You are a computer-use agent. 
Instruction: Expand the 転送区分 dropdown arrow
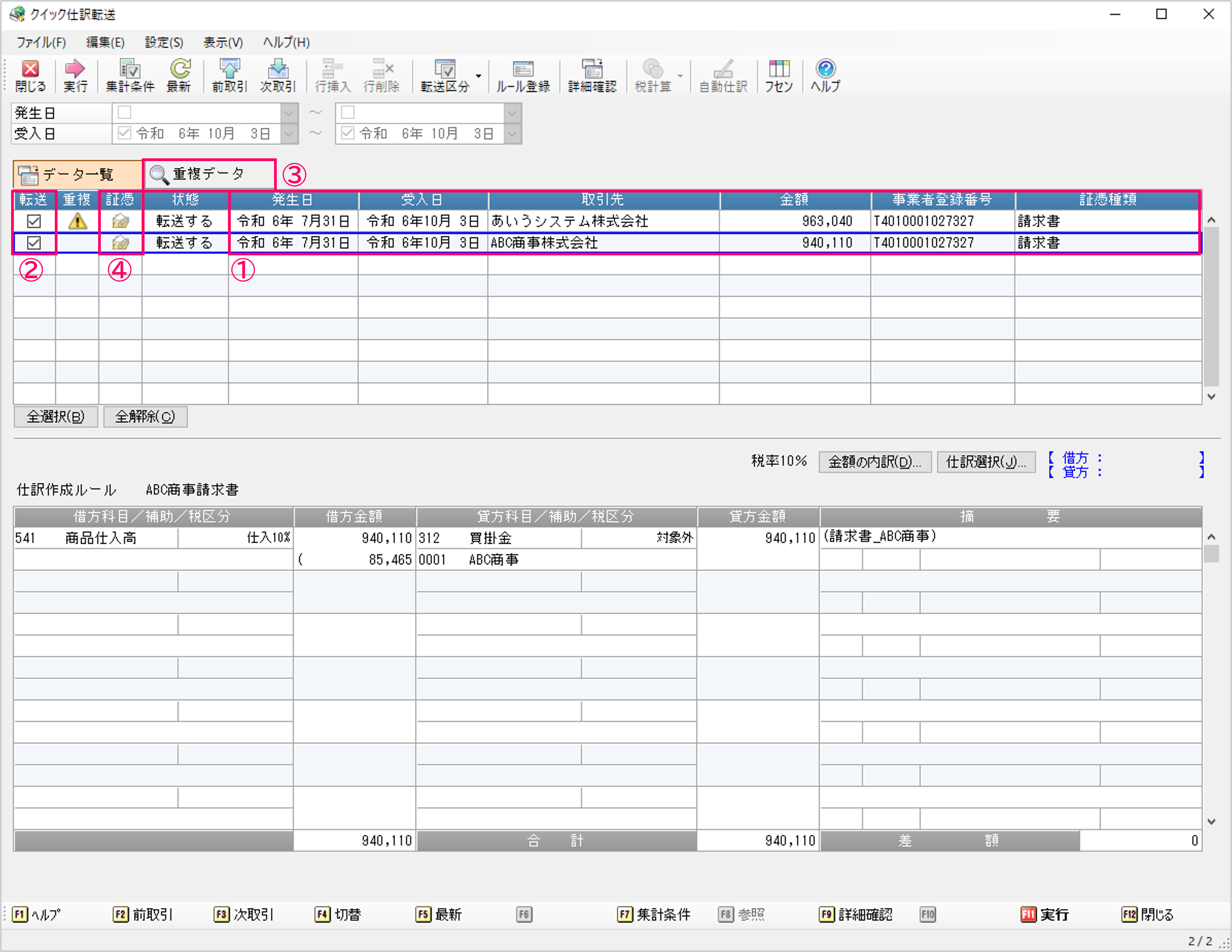478,76
